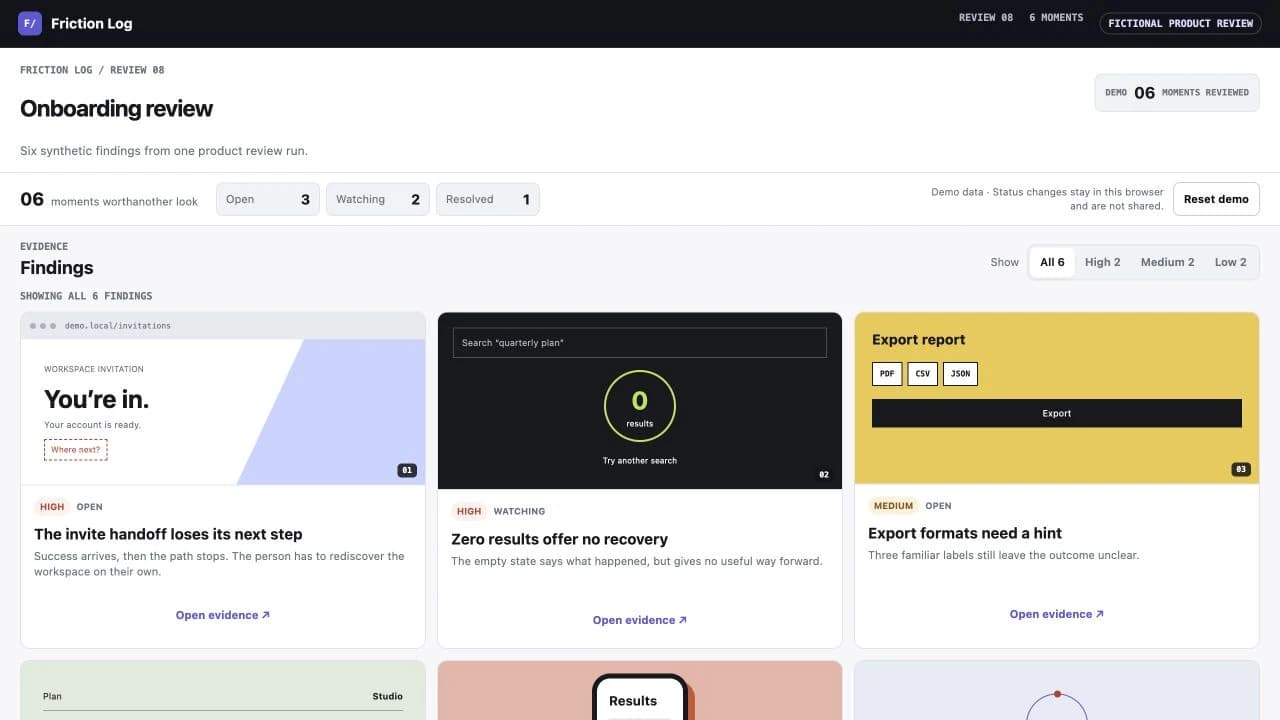Filter findings by Open status
The height and width of the screenshot is (720, 1280).
(x=268, y=199)
